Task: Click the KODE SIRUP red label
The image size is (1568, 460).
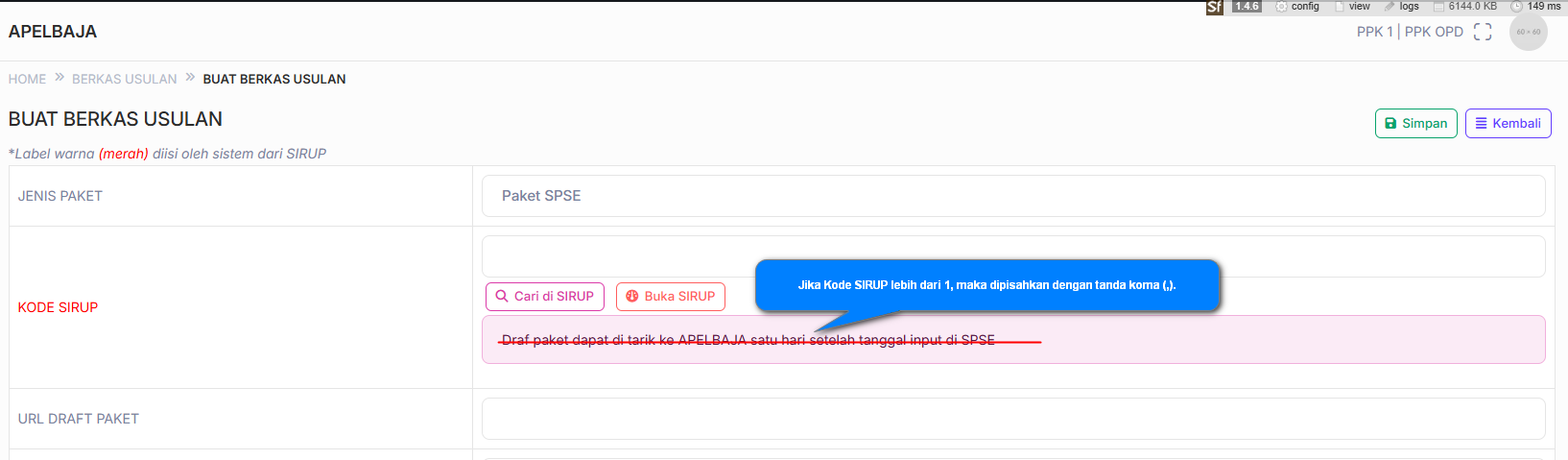Action: click(x=58, y=307)
